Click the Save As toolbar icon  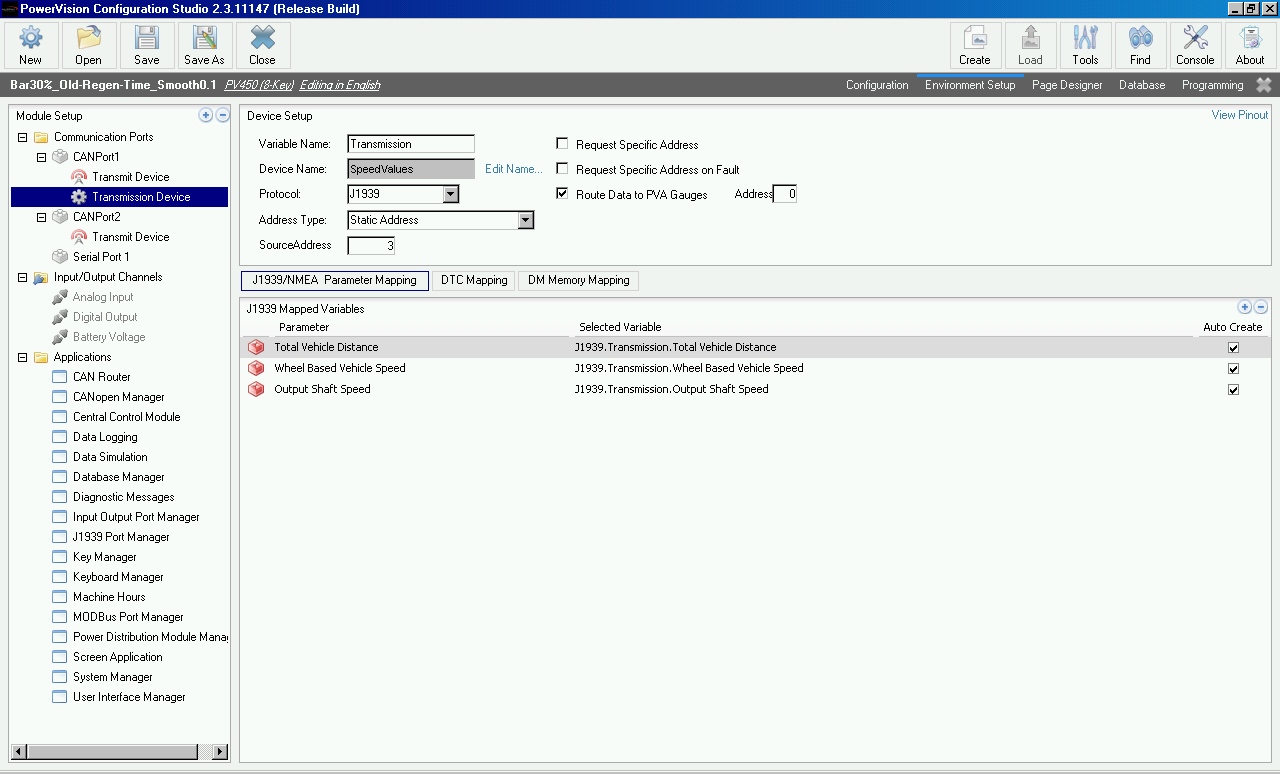point(205,46)
